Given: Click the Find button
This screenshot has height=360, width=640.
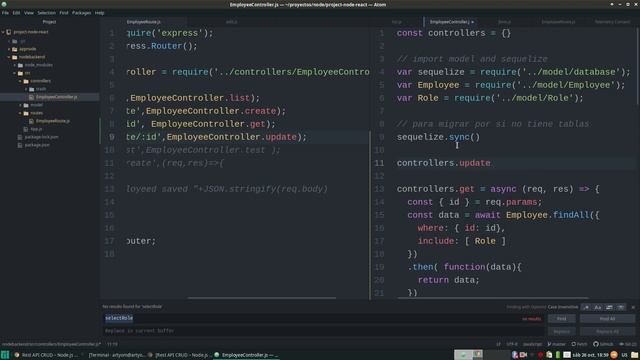Looking at the screenshot, I should coord(562,319).
